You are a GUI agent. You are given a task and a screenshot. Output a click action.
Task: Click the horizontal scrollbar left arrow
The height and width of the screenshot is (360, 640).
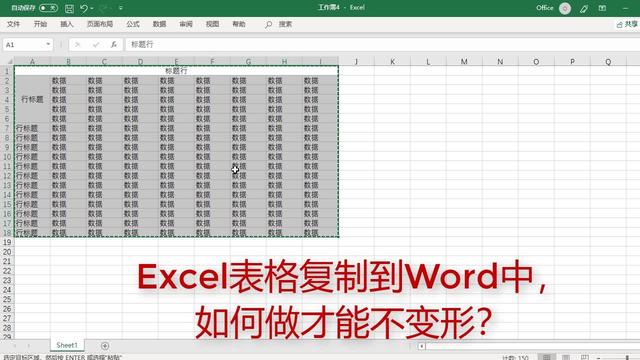[x=422, y=346]
